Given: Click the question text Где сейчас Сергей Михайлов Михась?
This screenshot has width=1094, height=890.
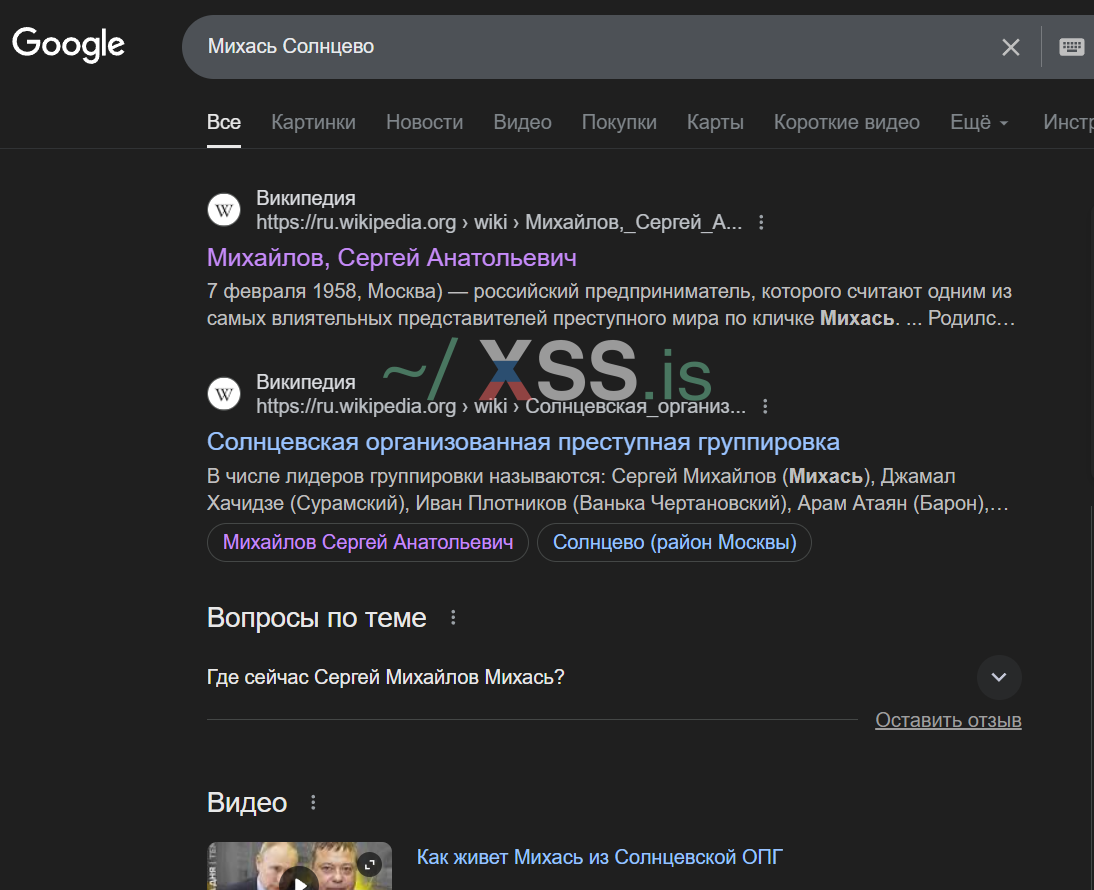Looking at the screenshot, I should point(385,677).
